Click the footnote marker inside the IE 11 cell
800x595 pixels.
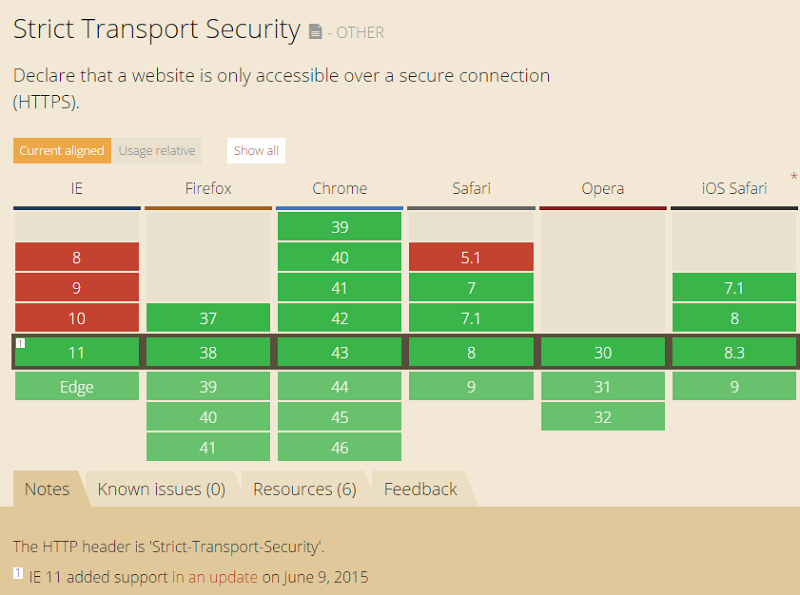[x=19, y=342]
